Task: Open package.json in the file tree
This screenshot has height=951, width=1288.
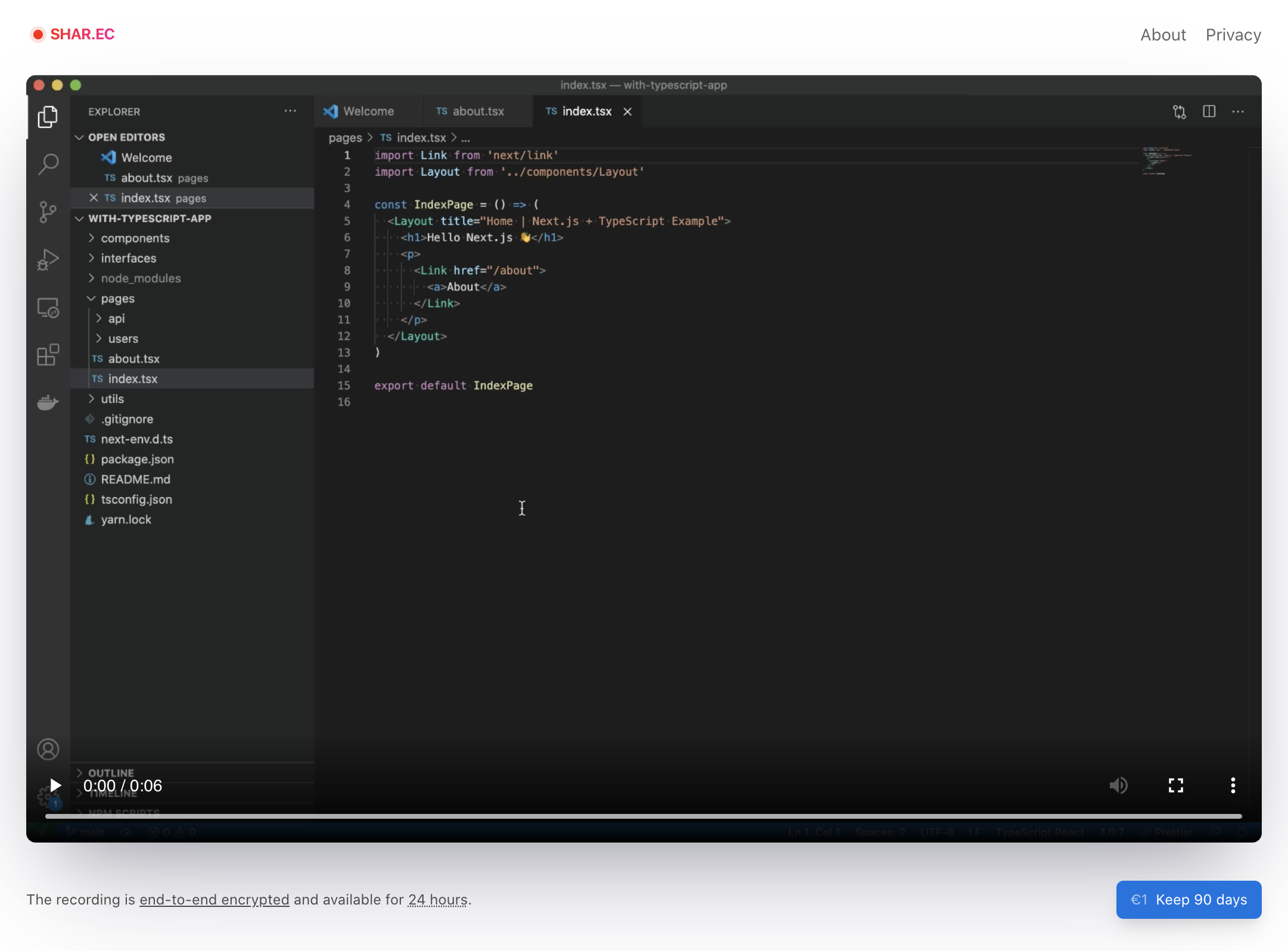Action: (137, 459)
